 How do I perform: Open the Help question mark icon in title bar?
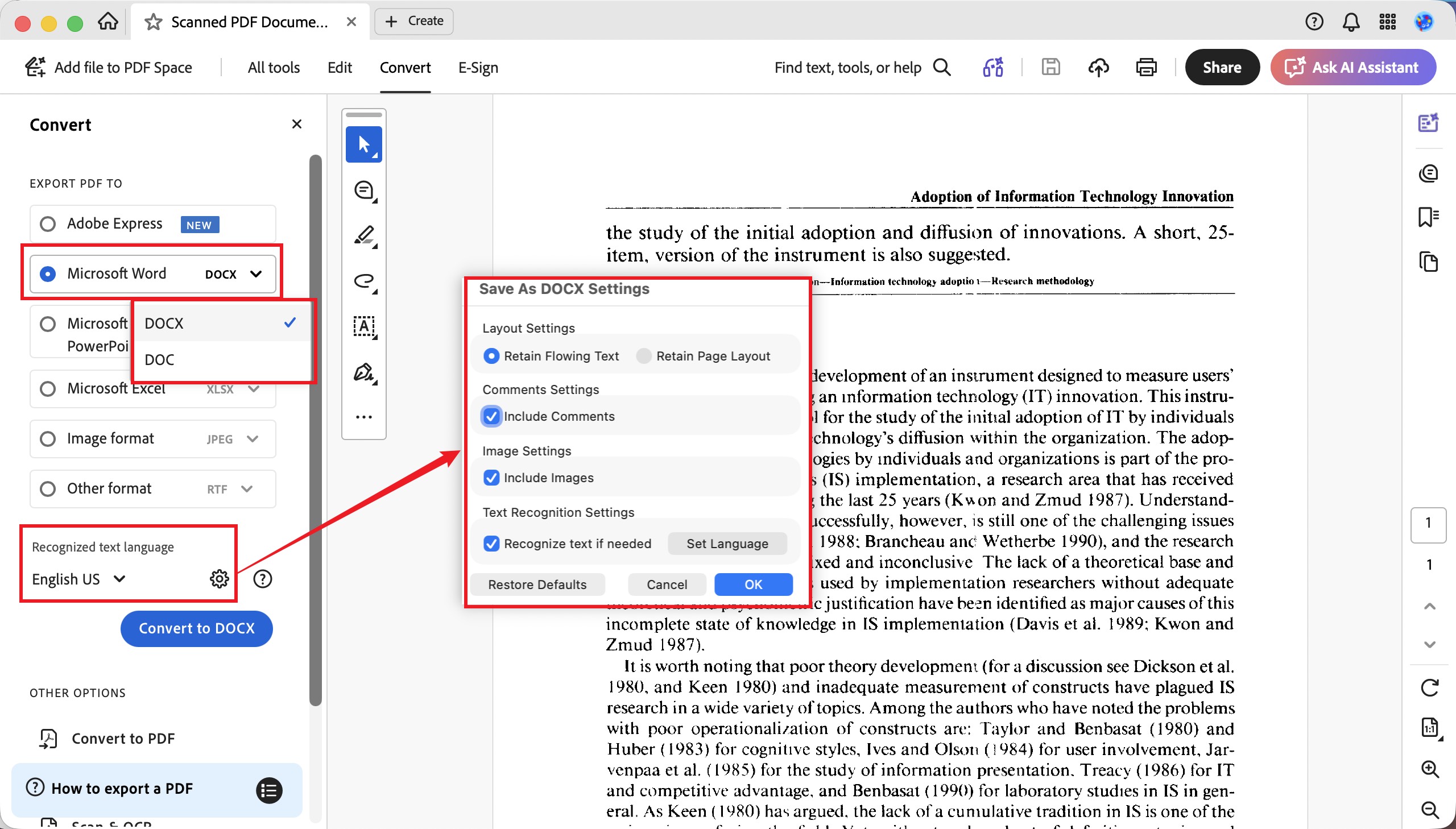point(1314,22)
